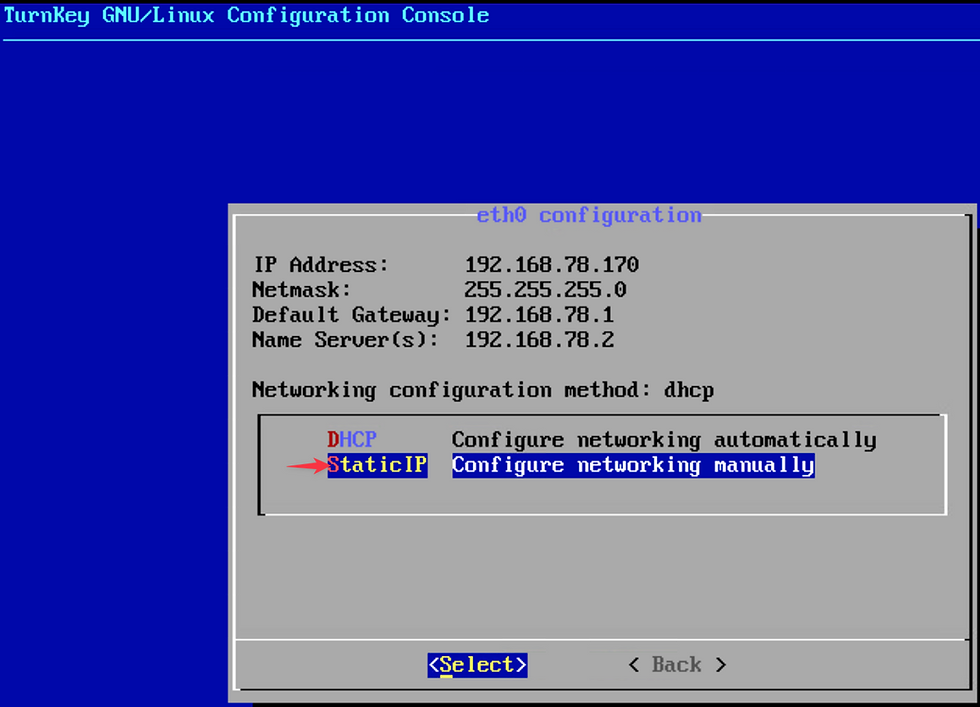Click the 'IP Address:' label
Screen dimensions: 980x707
pyautogui.click(x=321, y=264)
